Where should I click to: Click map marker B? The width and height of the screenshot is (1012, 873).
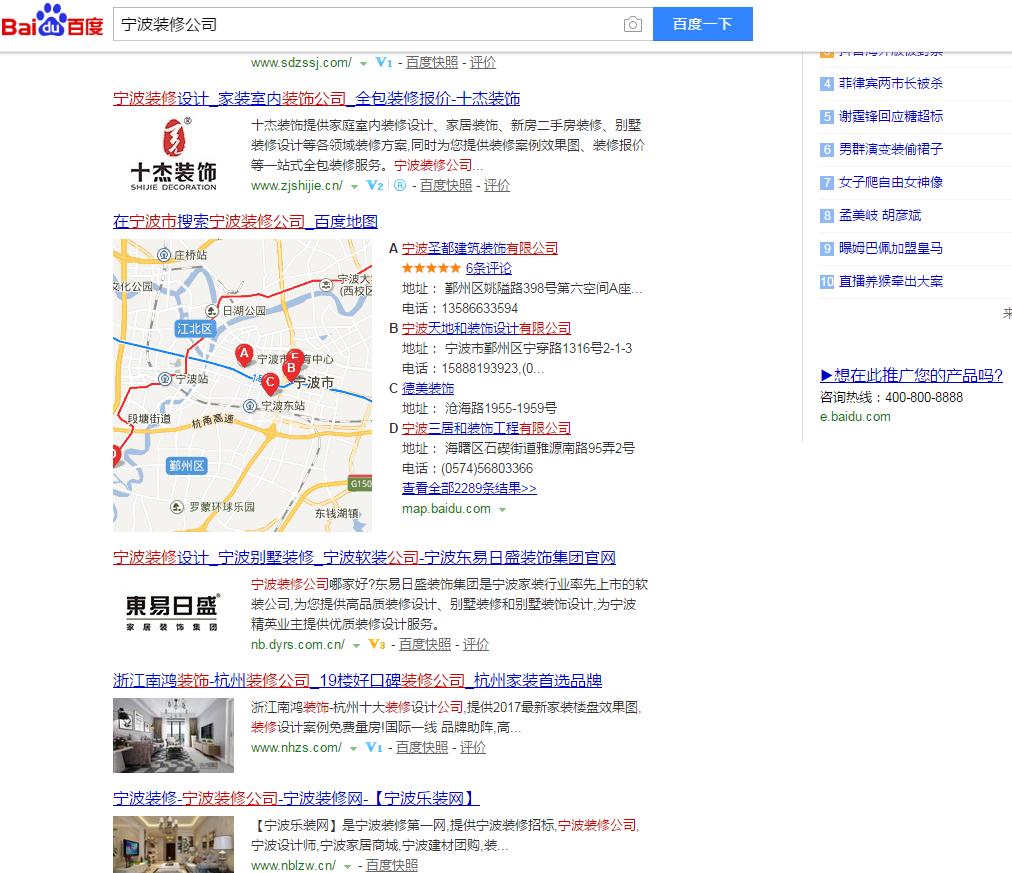pos(291,369)
